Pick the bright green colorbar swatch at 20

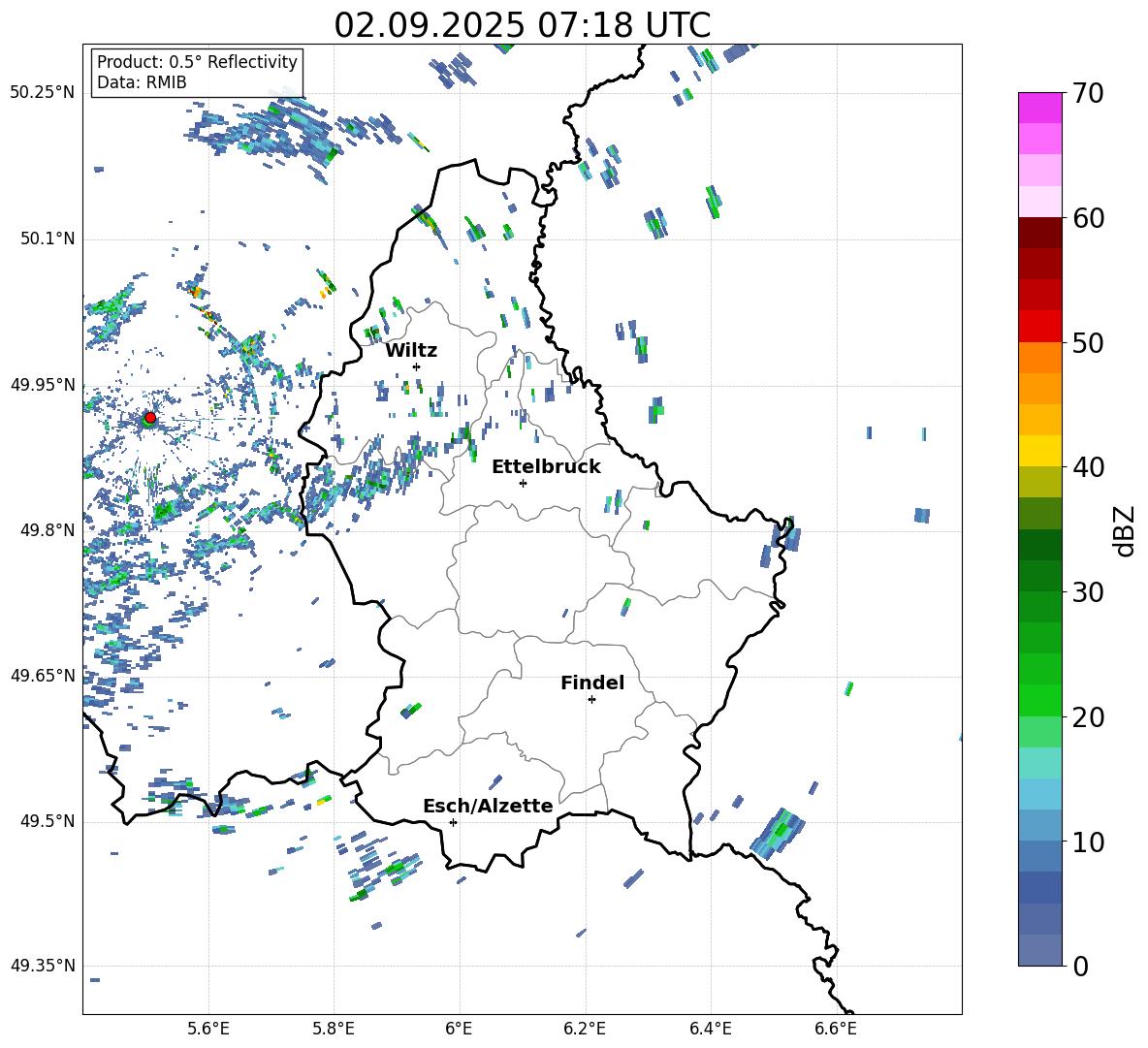click(x=1040, y=700)
